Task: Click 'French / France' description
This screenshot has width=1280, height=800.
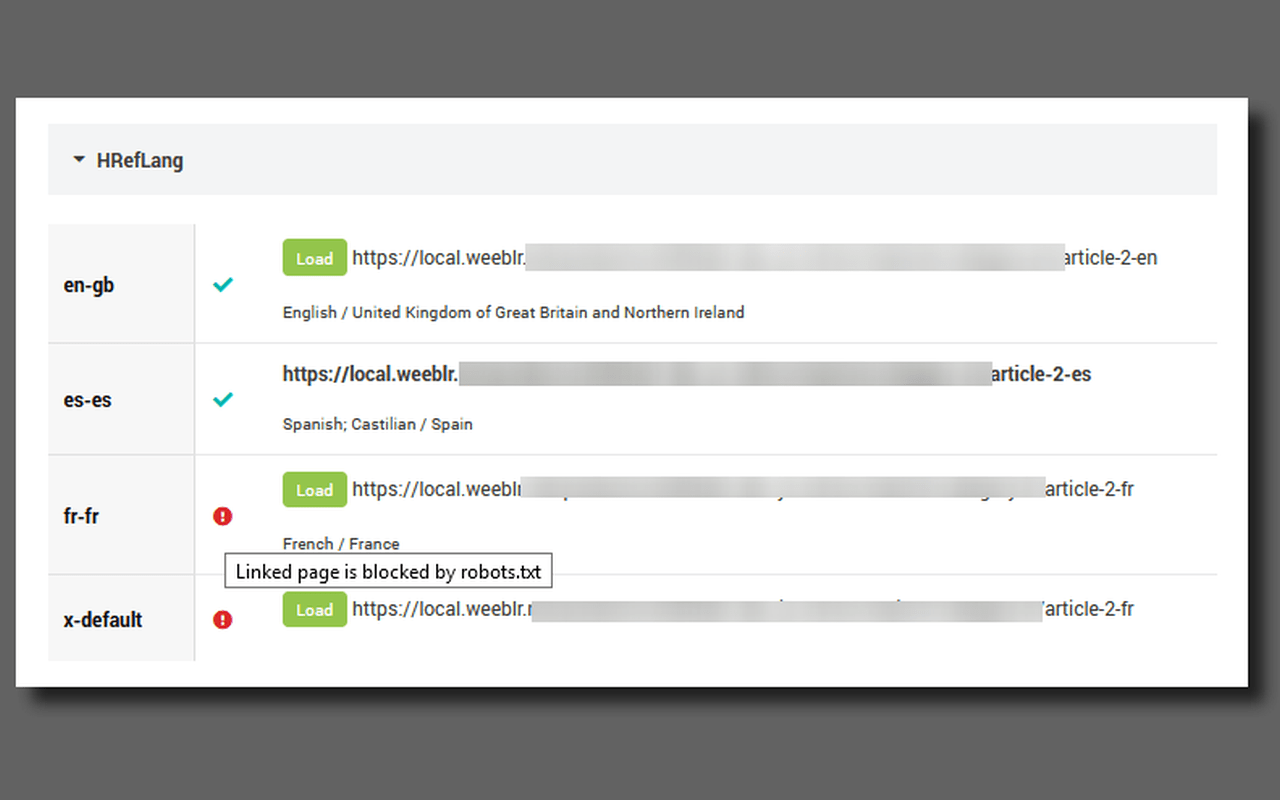Action: [x=341, y=544]
